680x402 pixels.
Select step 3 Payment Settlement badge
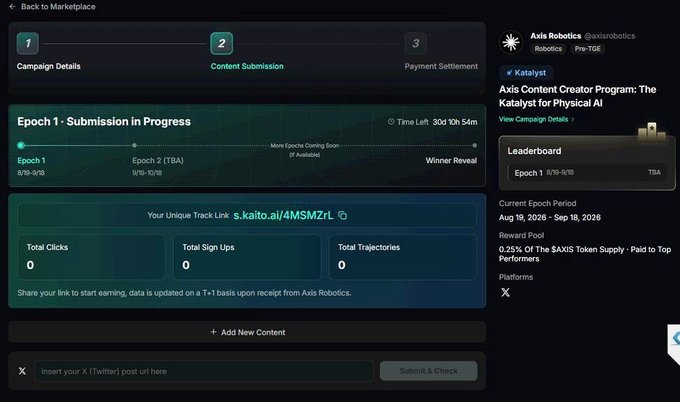[x=415, y=43]
